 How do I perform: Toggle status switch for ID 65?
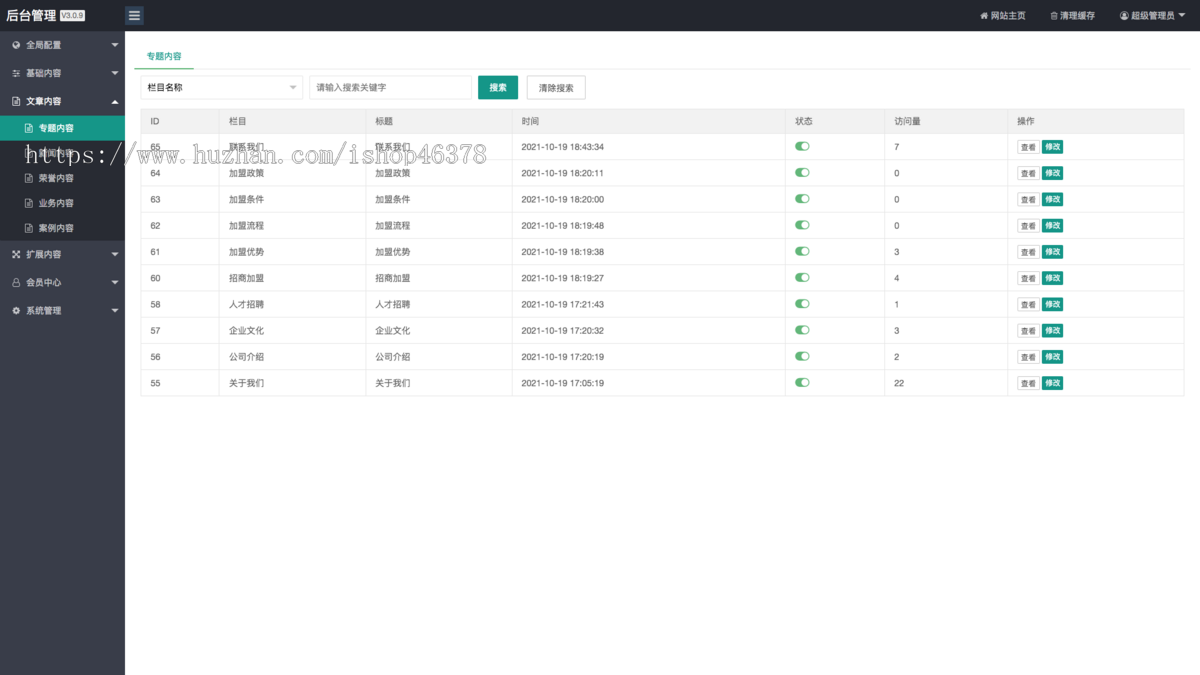click(x=802, y=146)
